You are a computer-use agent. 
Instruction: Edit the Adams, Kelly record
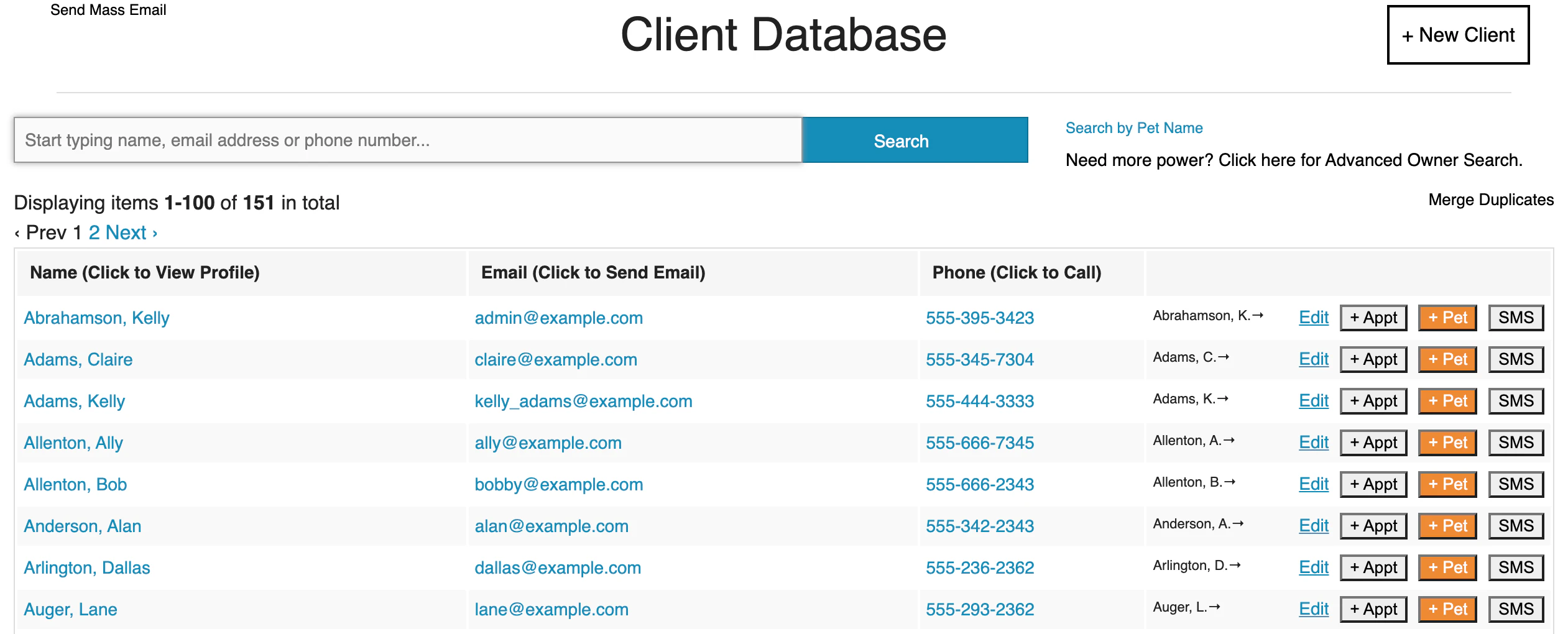[x=1314, y=401]
